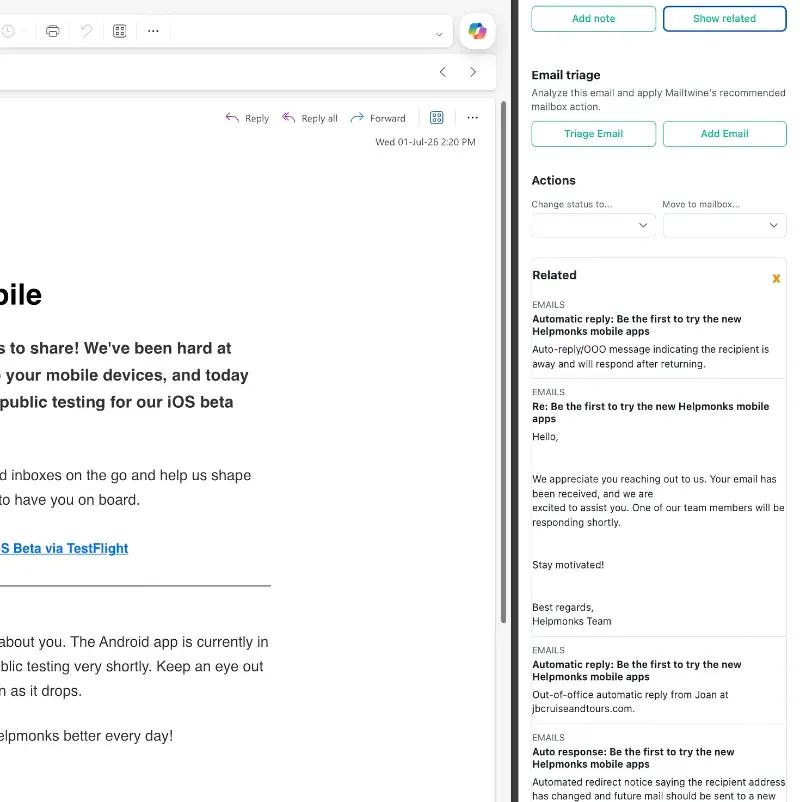Open more actions ellipsis beside Forward
800x802 pixels.
point(472,118)
